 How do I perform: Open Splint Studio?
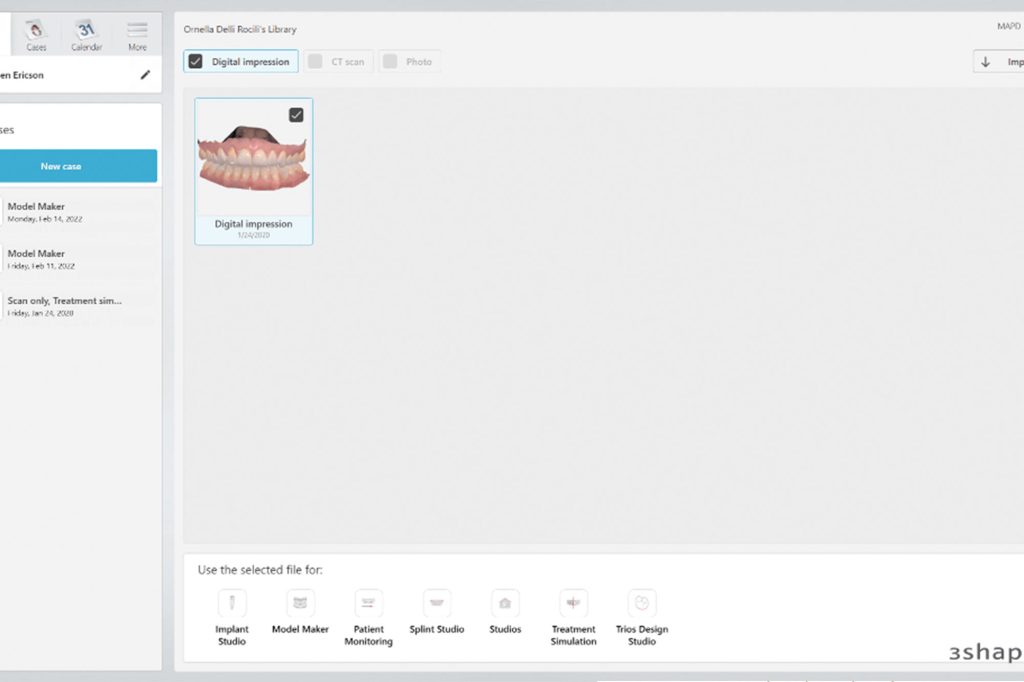click(x=436, y=612)
